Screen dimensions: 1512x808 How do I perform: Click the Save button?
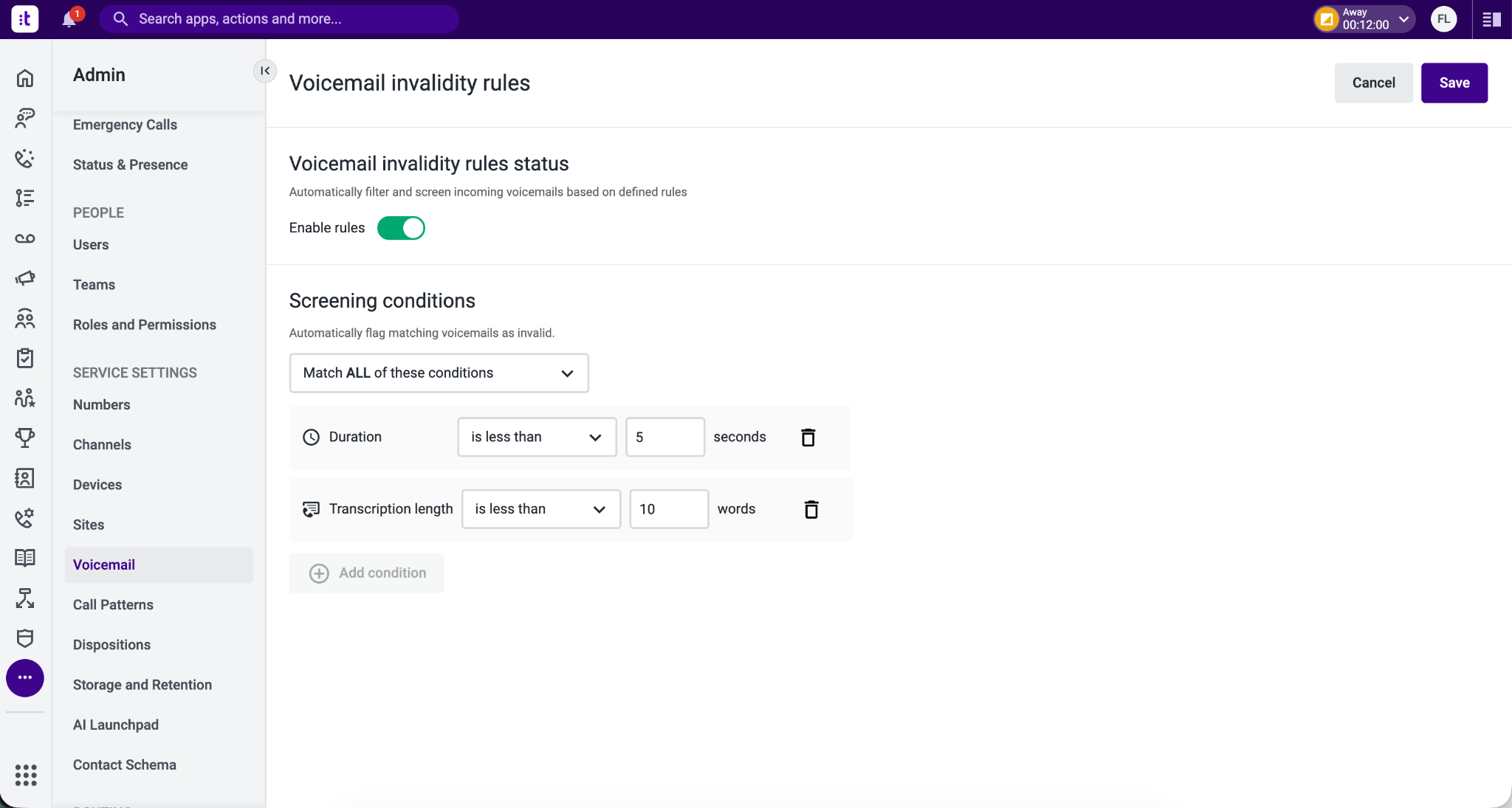(1454, 83)
